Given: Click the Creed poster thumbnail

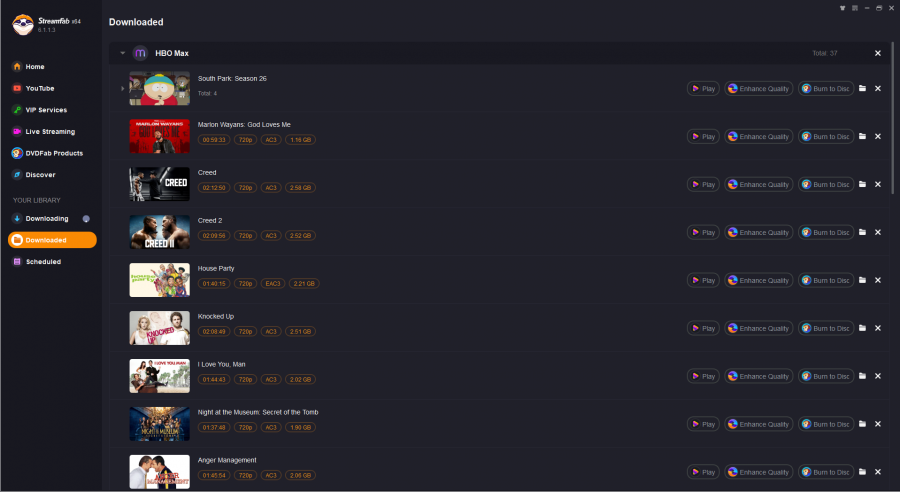Looking at the screenshot, I should point(160,184).
